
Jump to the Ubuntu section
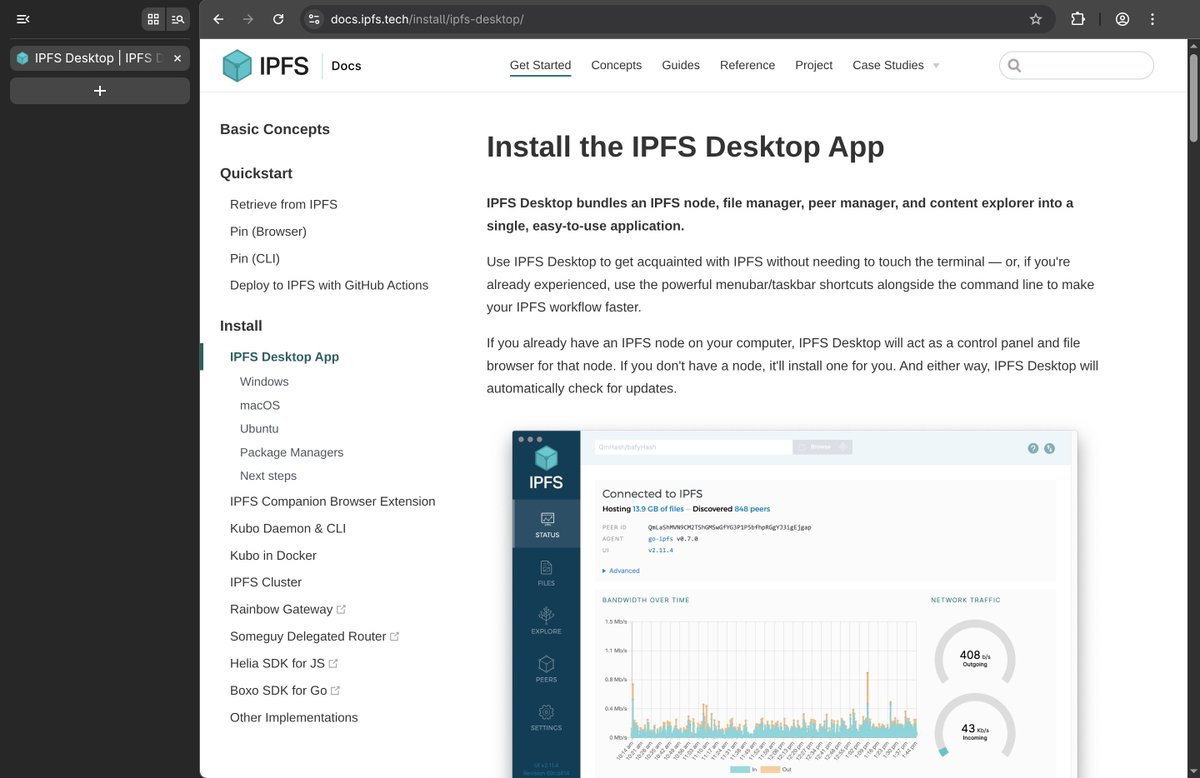(259, 429)
